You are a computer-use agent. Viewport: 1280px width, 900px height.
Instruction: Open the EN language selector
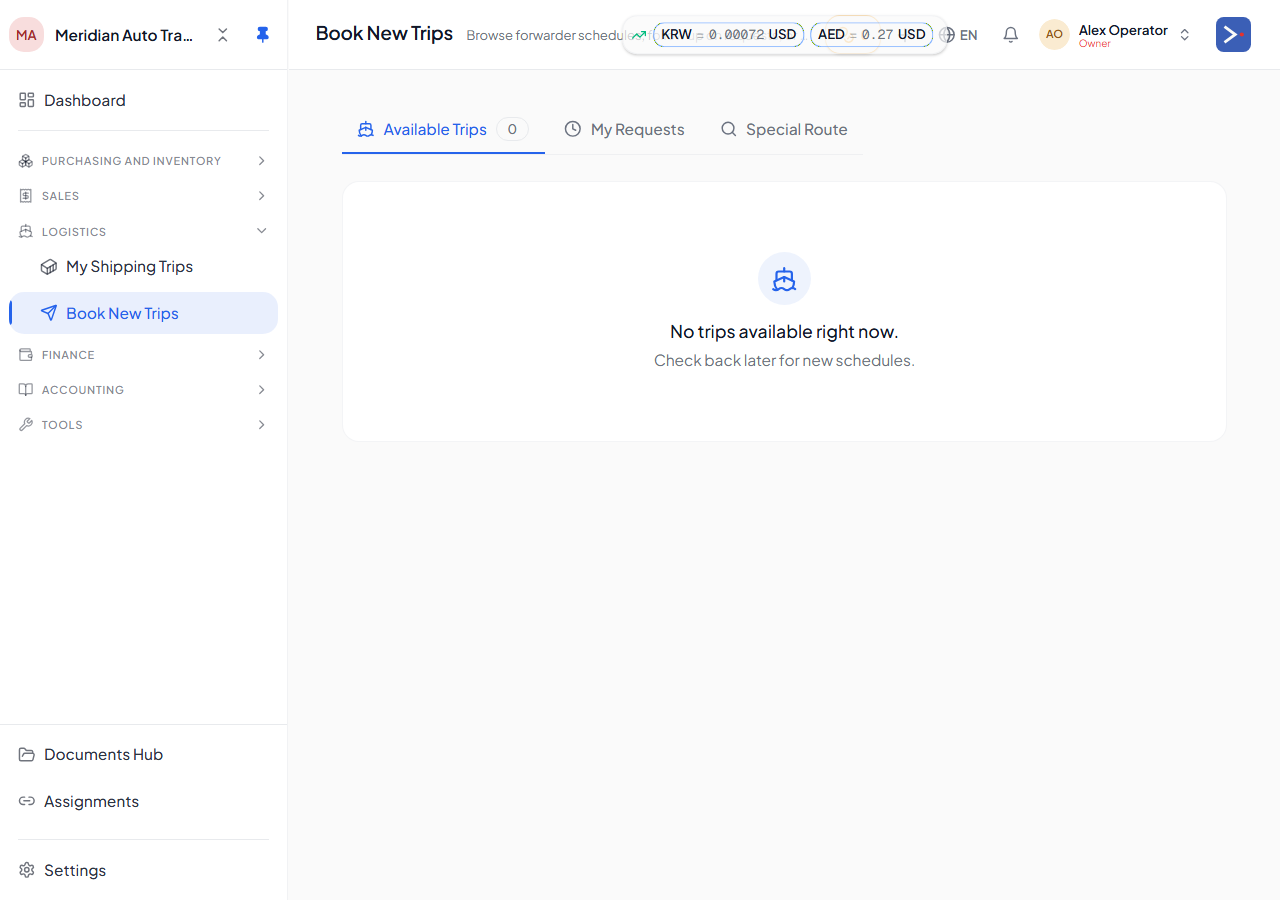pyautogui.click(x=960, y=35)
